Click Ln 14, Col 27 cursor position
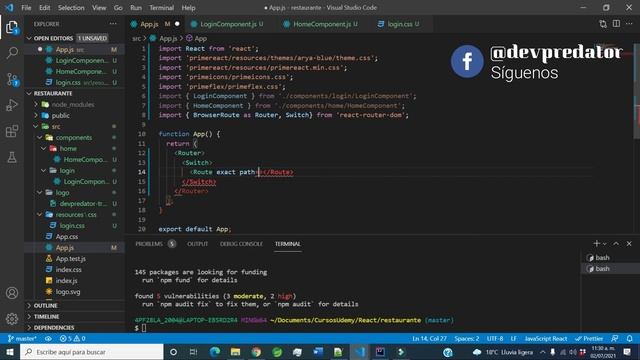Viewport: 640px width, 360px height. tap(429, 338)
